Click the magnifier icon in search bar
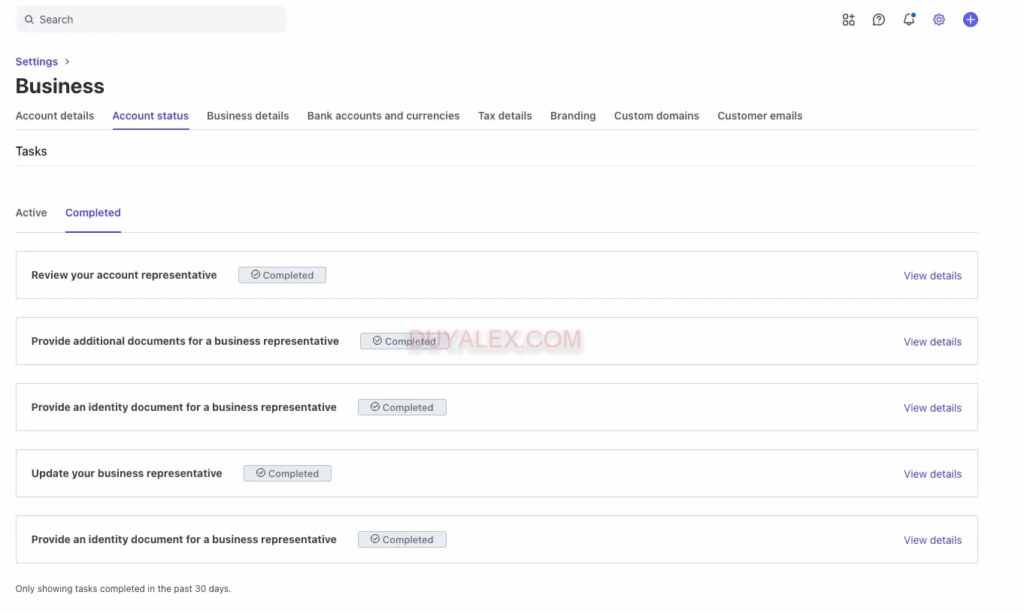The width and height of the screenshot is (1024, 613). click(29, 20)
